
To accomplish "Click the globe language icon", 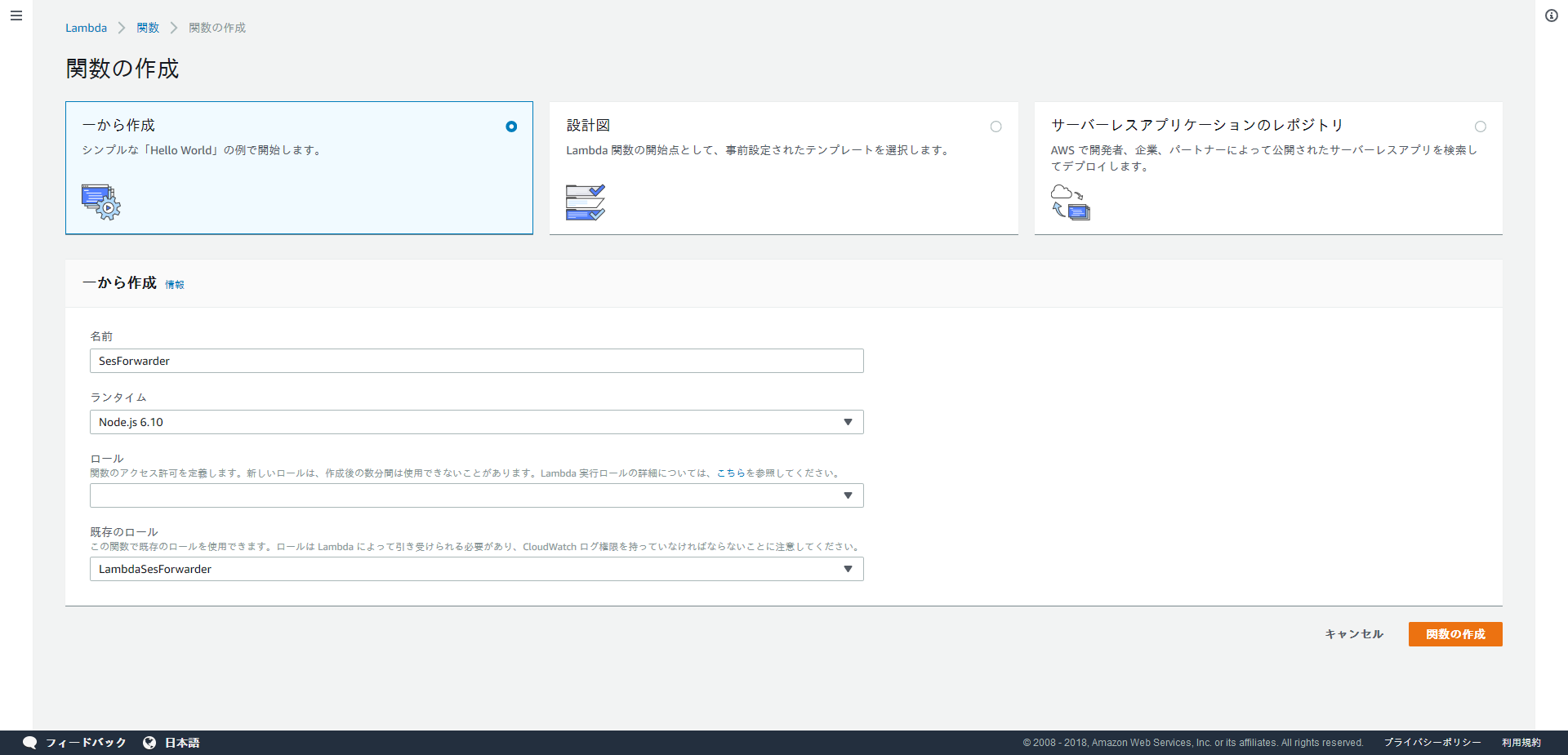I will 149,743.
